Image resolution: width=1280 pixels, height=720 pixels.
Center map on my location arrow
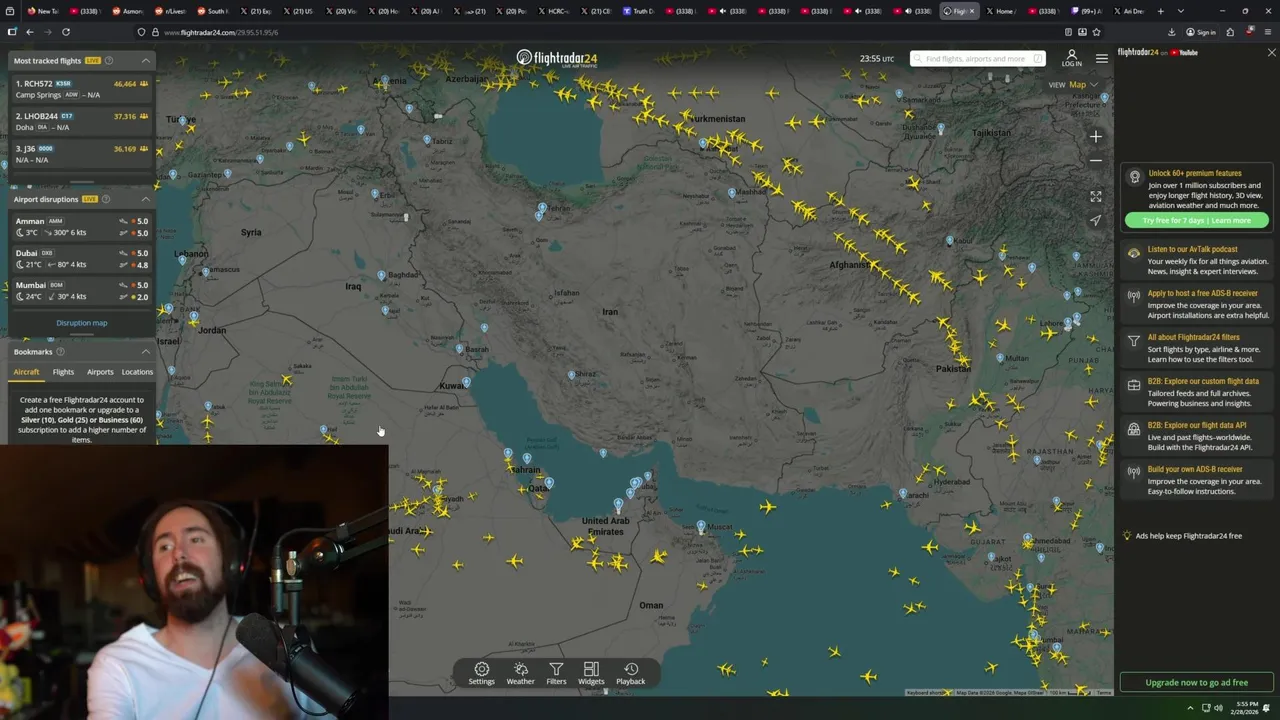(1096, 220)
